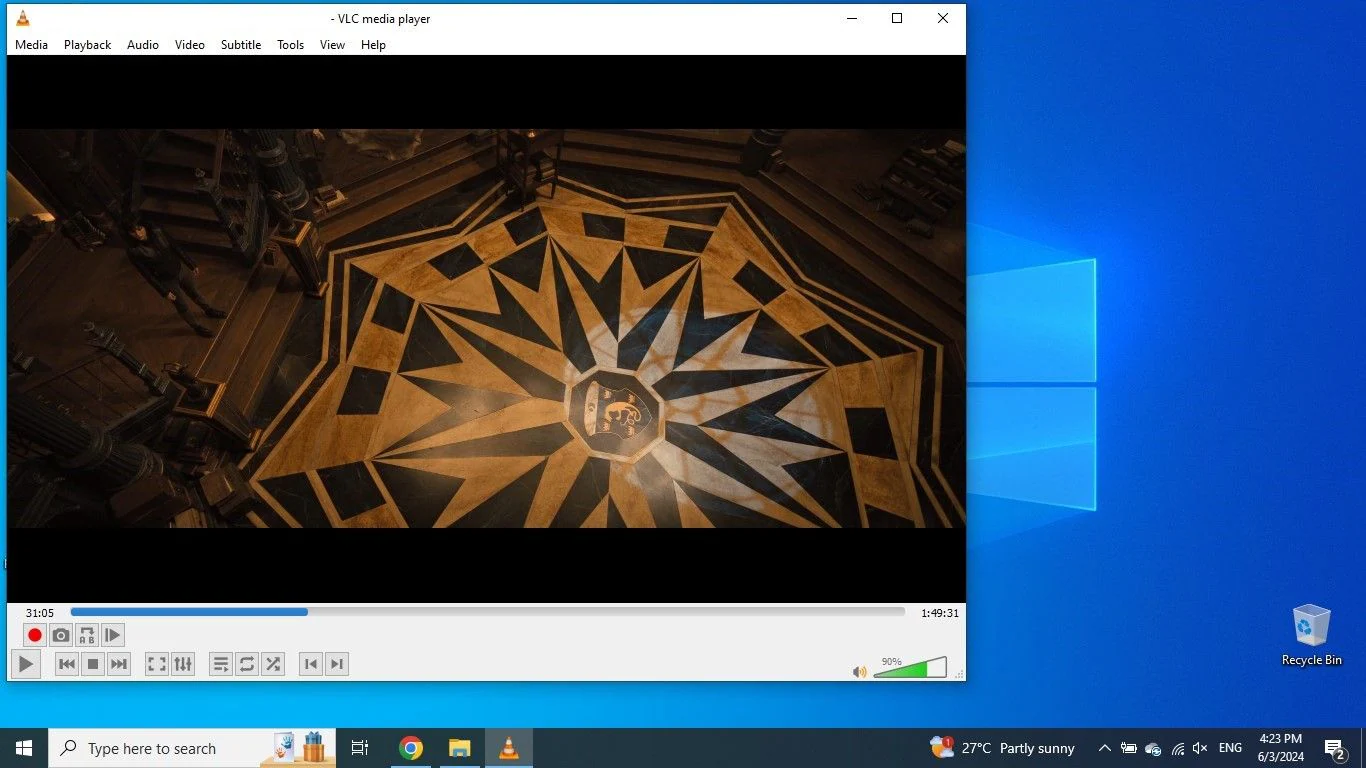The width and height of the screenshot is (1366, 768).
Task: Toggle the playlist view
Action: point(221,664)
